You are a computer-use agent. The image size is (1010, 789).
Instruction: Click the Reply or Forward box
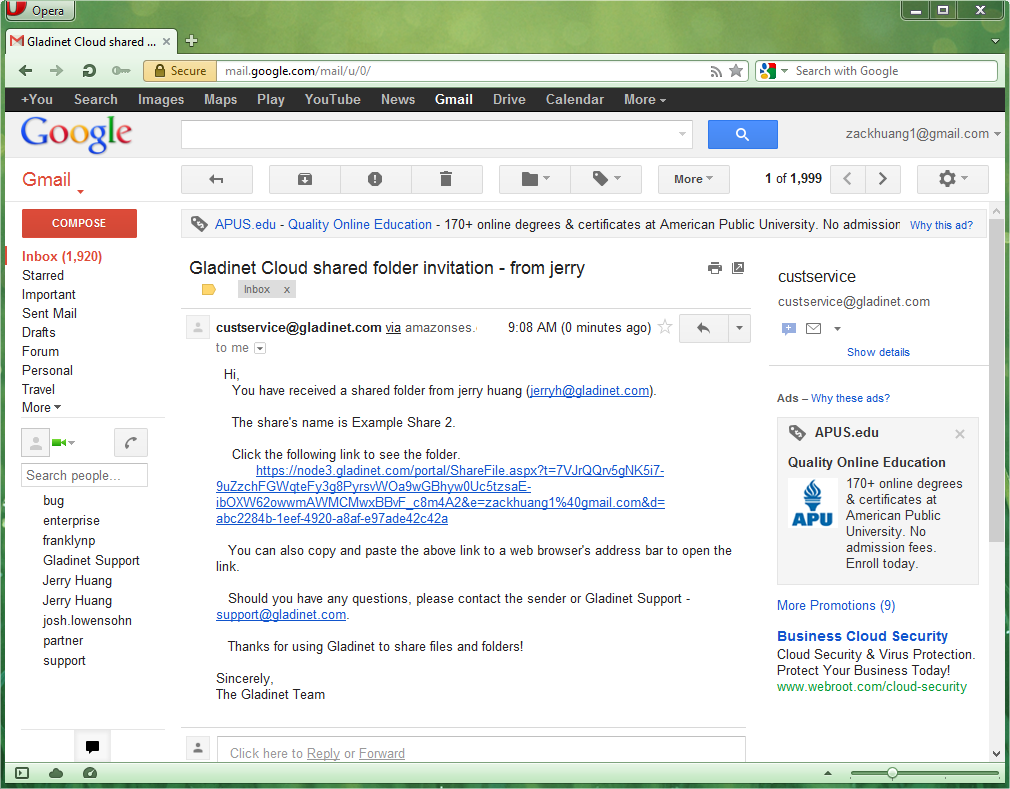481,751
